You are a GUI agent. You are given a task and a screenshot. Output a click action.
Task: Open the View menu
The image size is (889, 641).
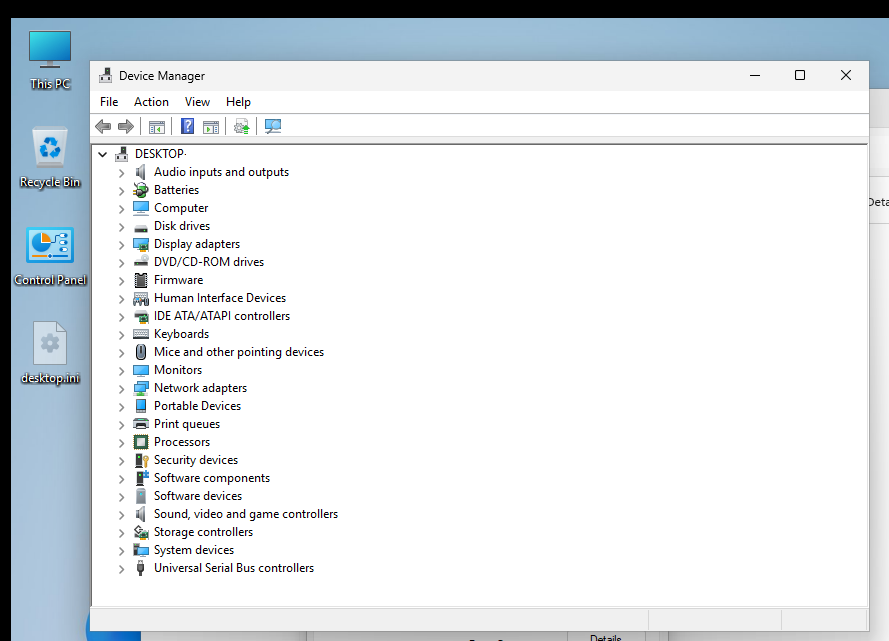pos(197,102)
